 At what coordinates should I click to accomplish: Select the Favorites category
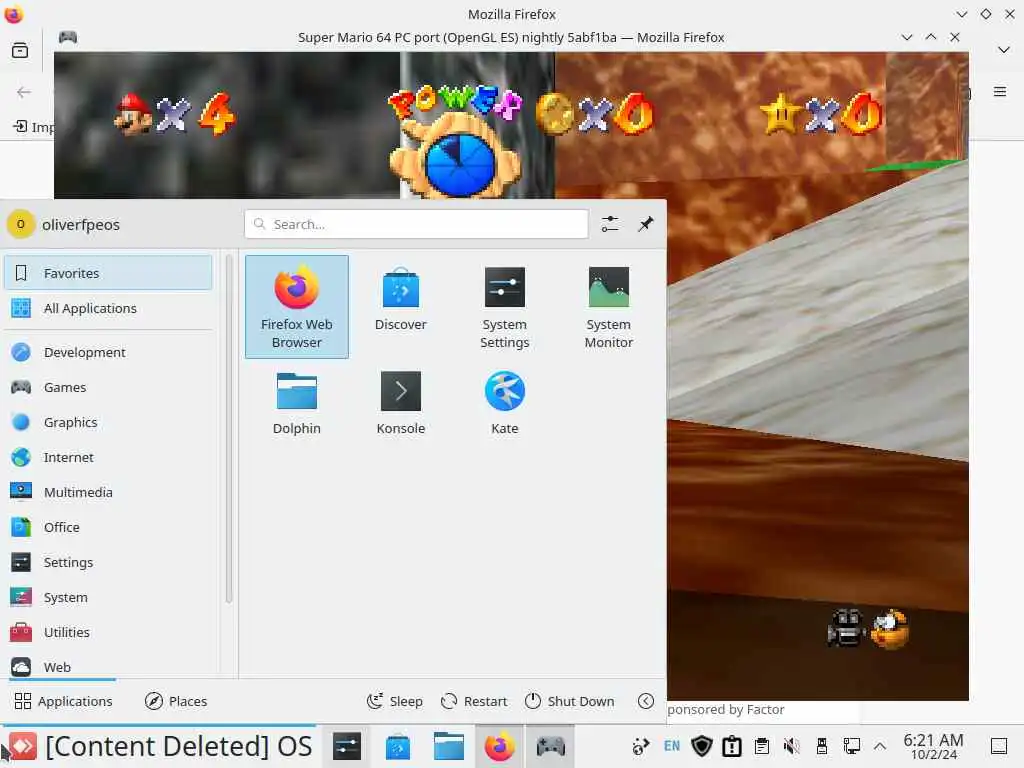pos(108,273)
